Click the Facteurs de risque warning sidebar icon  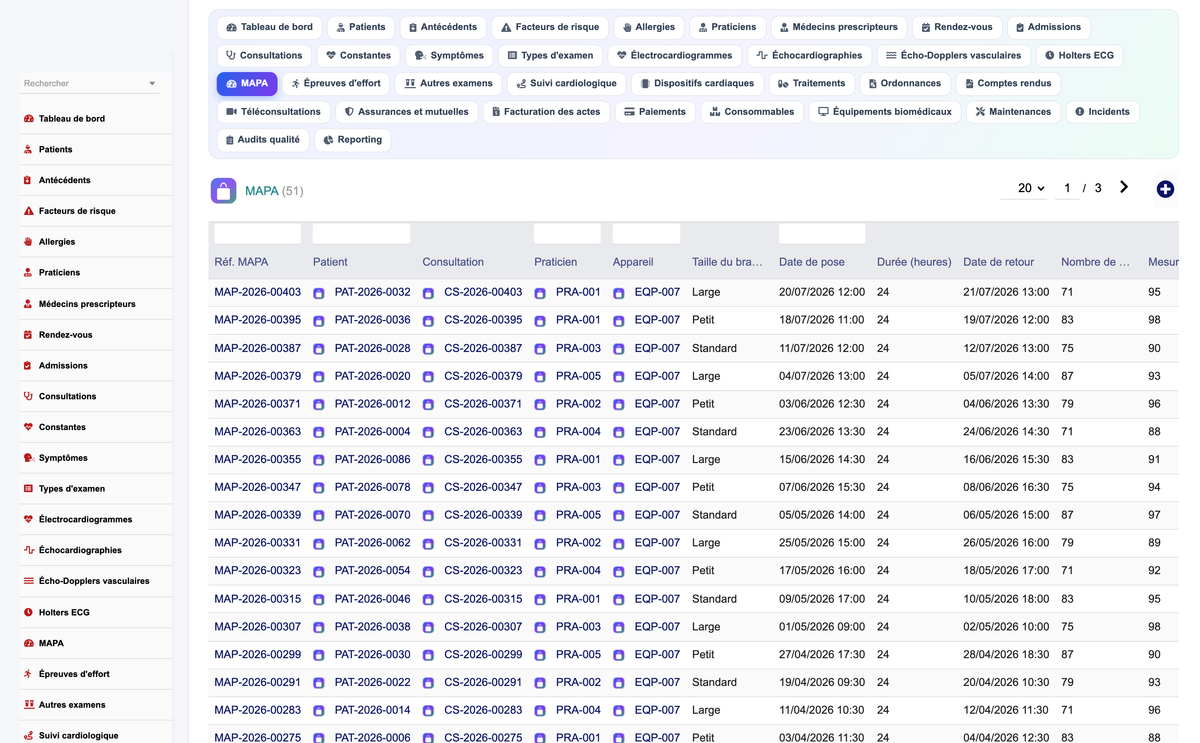[x=28, y=211]
